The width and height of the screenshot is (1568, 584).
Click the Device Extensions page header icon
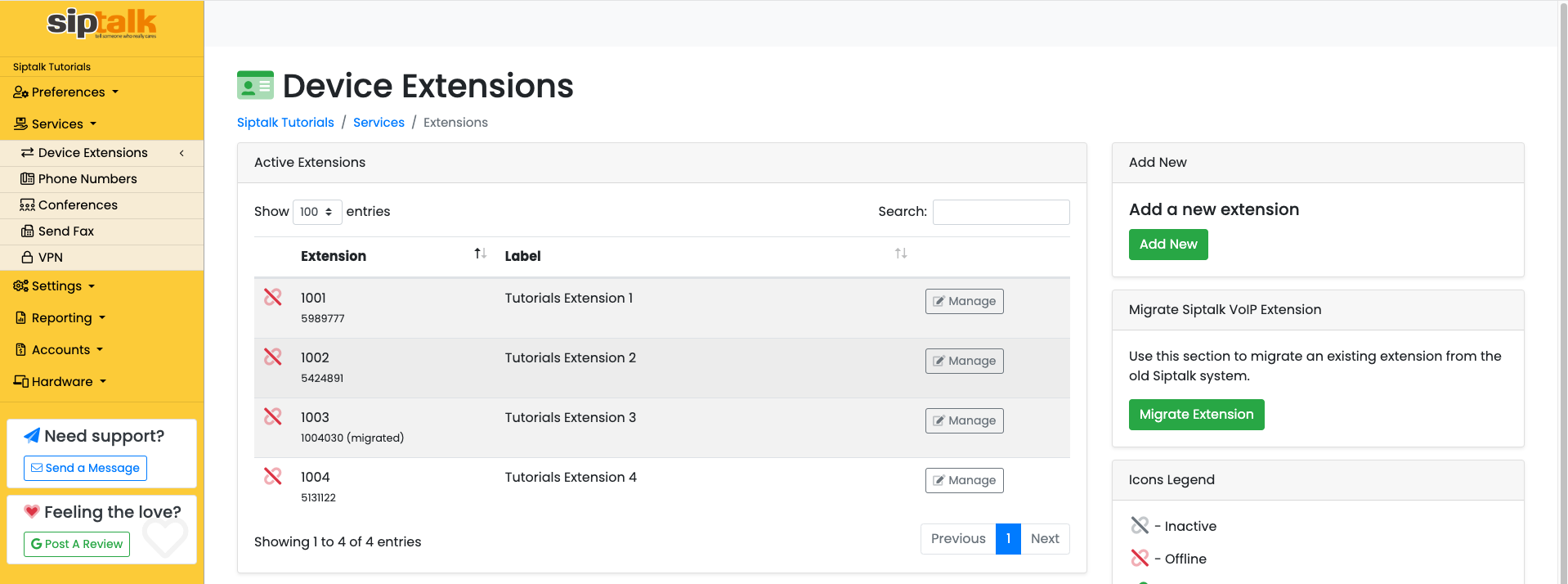click(x=255, y=85)
